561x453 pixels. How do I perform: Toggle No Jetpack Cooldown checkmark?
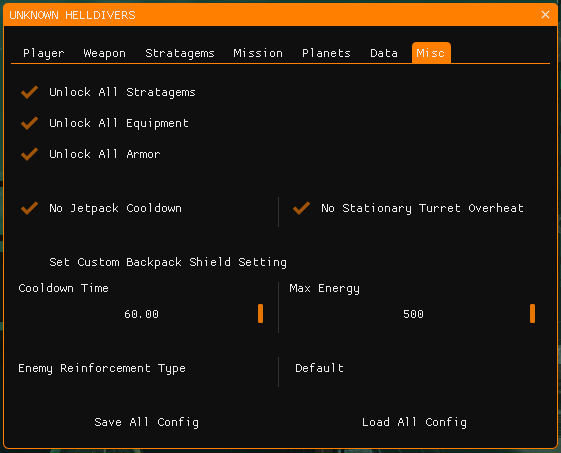(x=29, y=208)
